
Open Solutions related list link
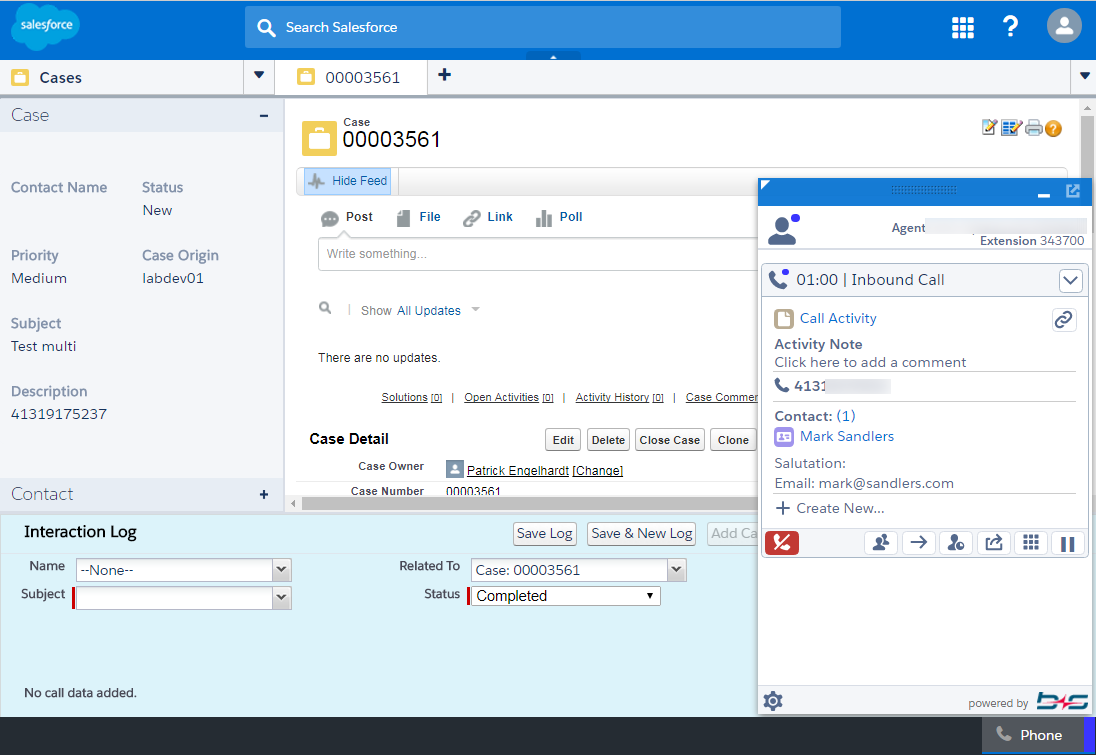point(412,397)
